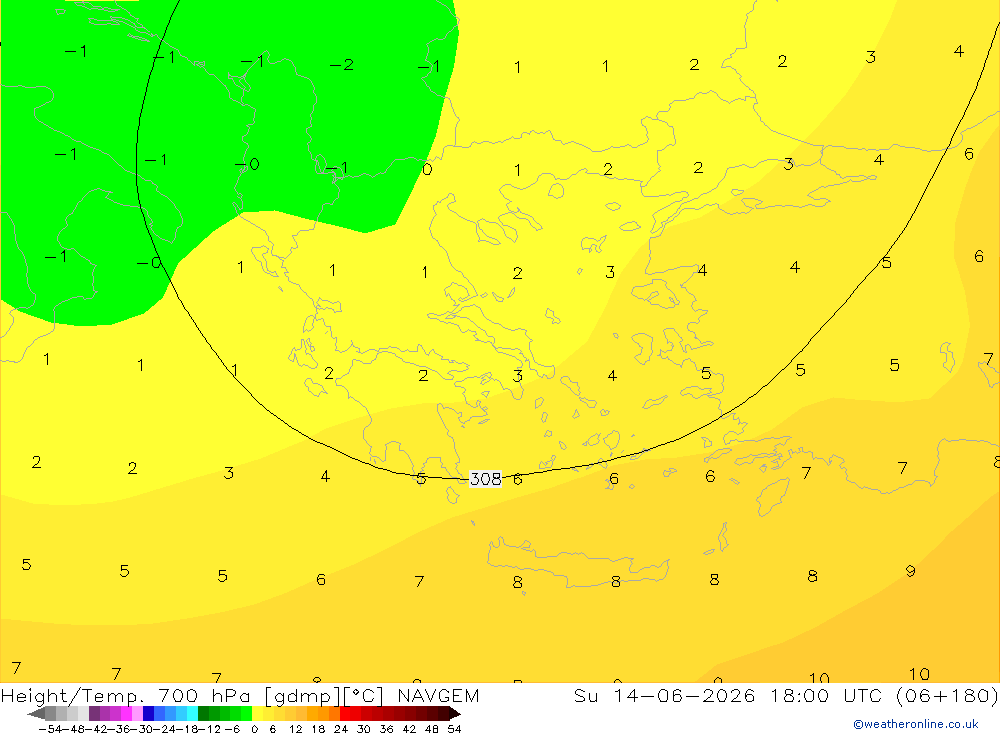Click the '42' legend scale label
Screen dimensions: 1000x733
coord(409,729)
